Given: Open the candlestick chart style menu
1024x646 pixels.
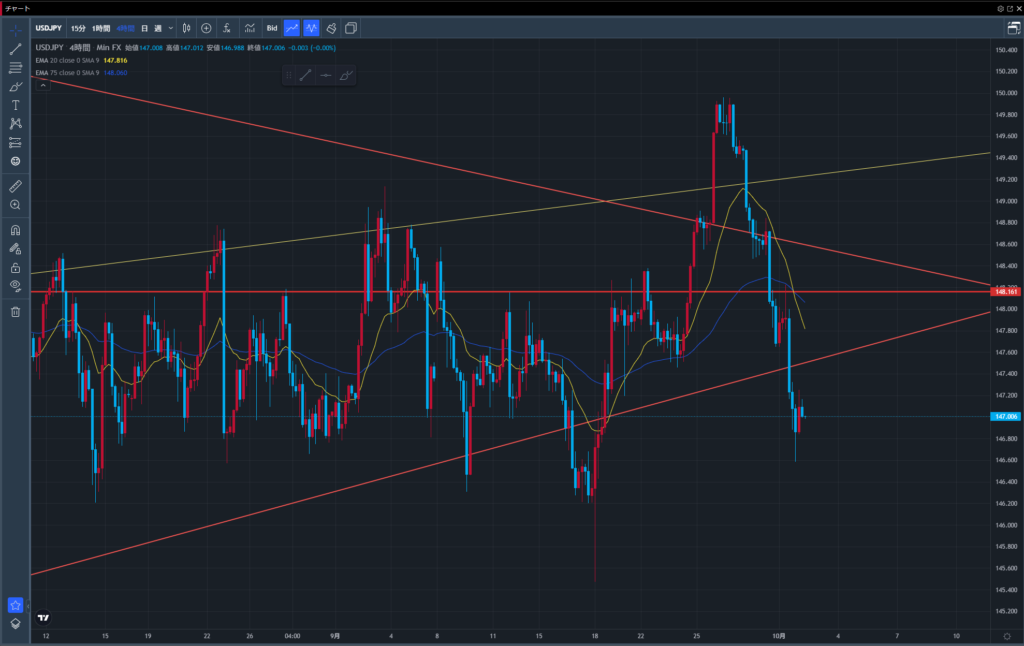Looking at the screenshot, I should (186, 28).
